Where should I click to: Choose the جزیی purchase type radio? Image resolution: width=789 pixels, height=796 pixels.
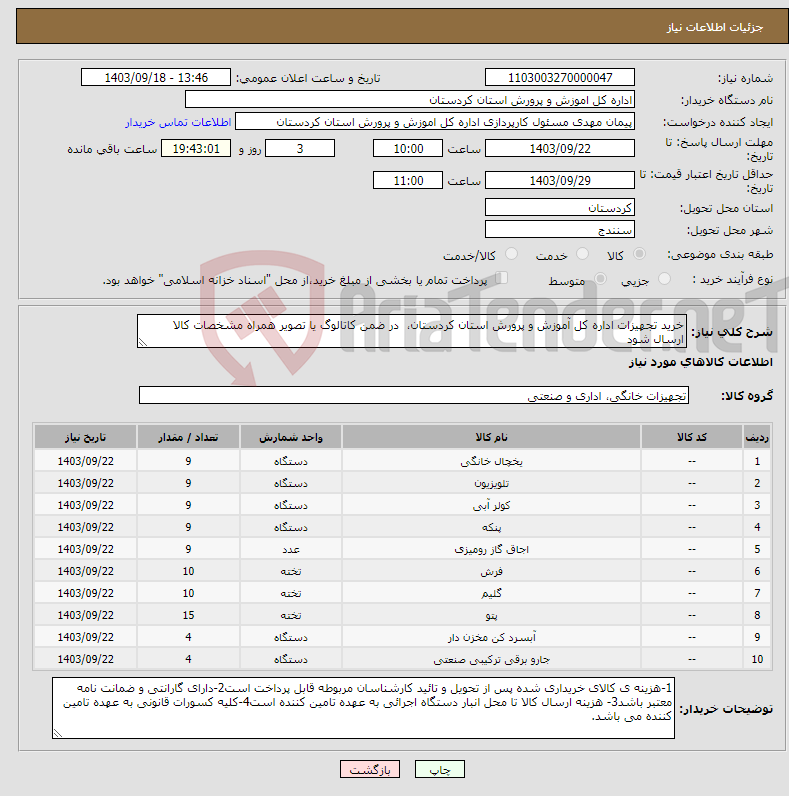coord(664,279)
